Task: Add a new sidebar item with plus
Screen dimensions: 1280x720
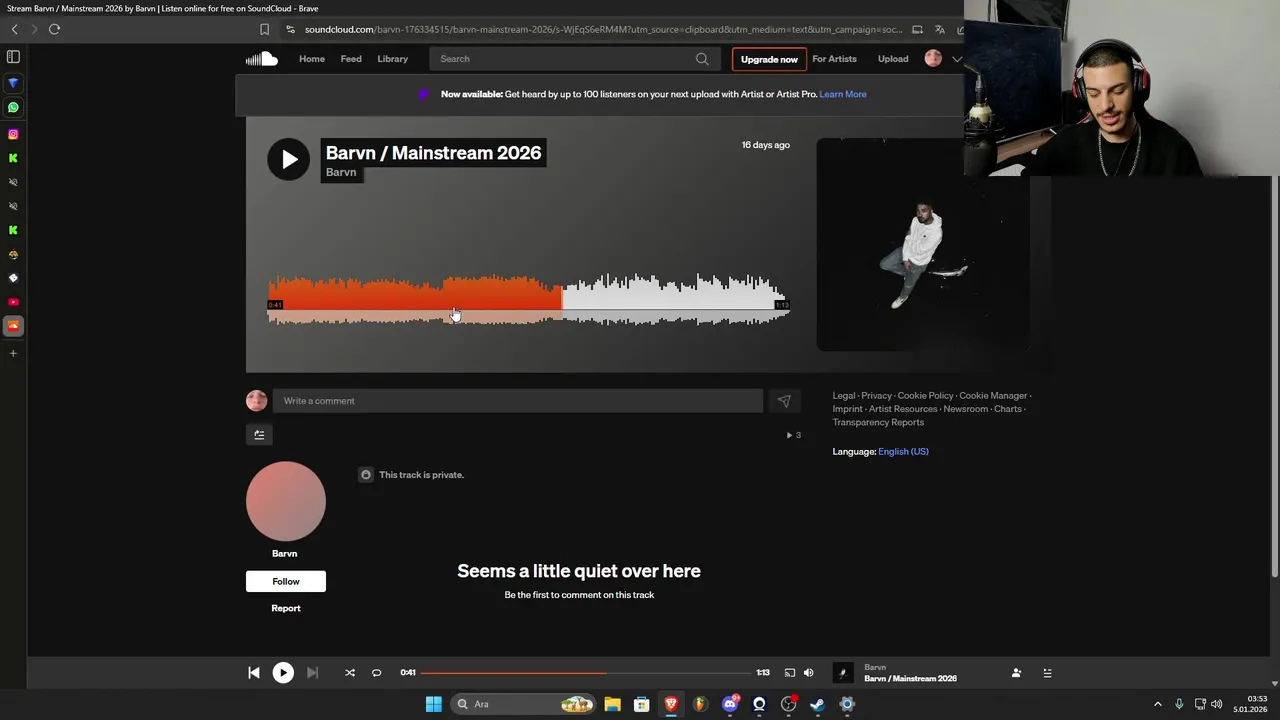Action: click(x=13, y=353)
